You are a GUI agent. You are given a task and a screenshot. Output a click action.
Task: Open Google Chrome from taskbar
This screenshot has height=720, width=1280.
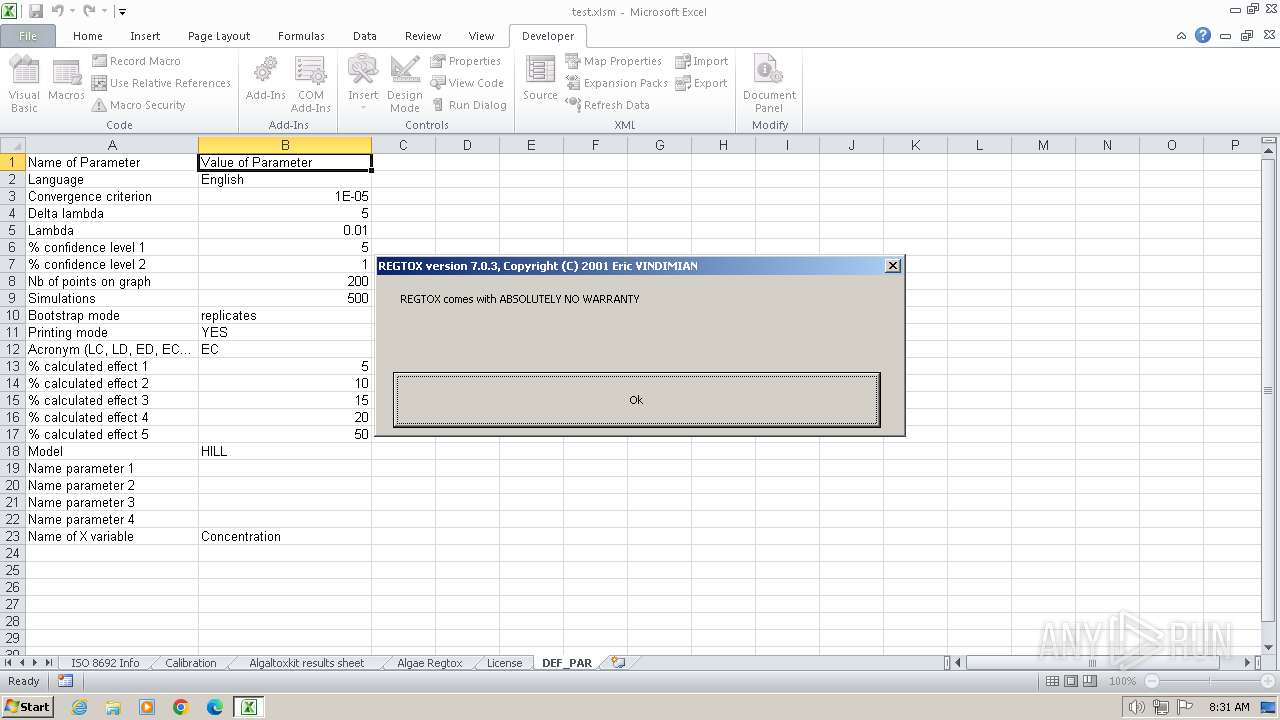[181, 707]
